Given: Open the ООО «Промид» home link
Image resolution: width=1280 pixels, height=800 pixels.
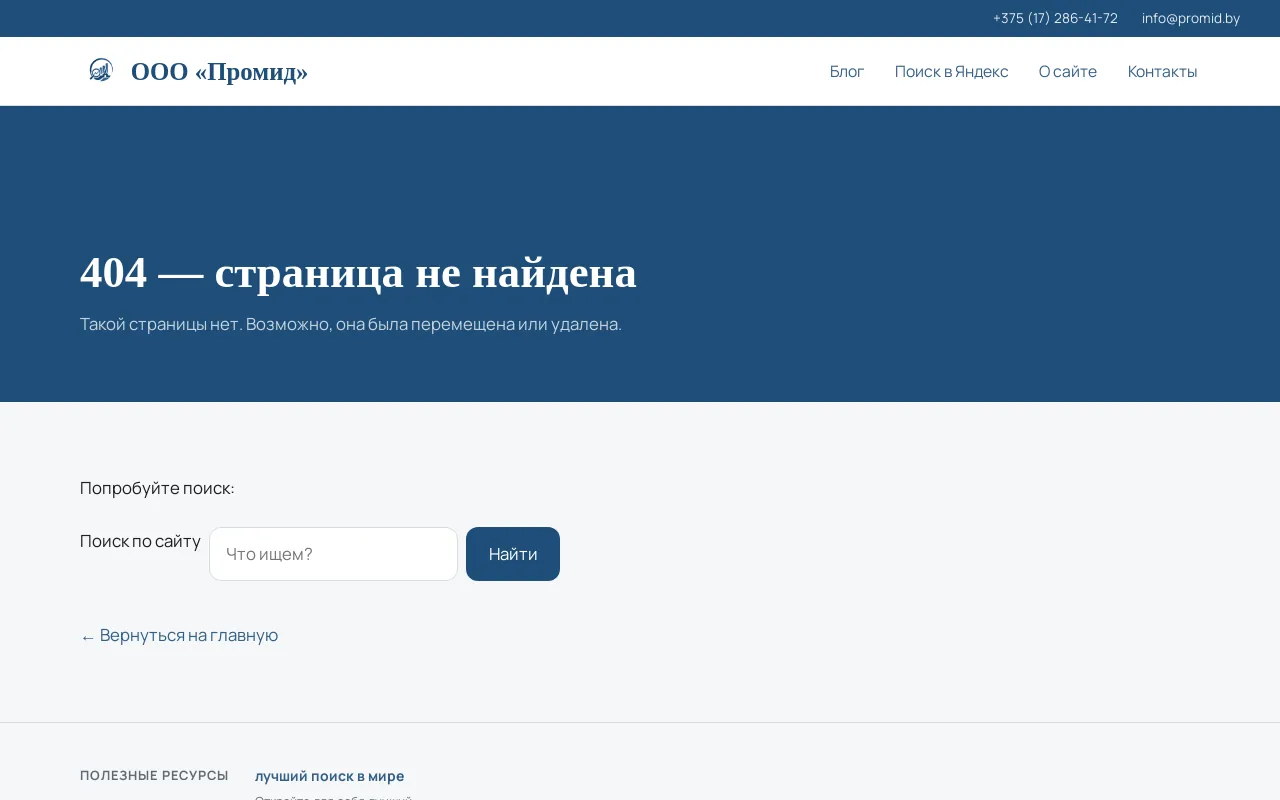Looking at the screenshot, I should pos(219,72).
